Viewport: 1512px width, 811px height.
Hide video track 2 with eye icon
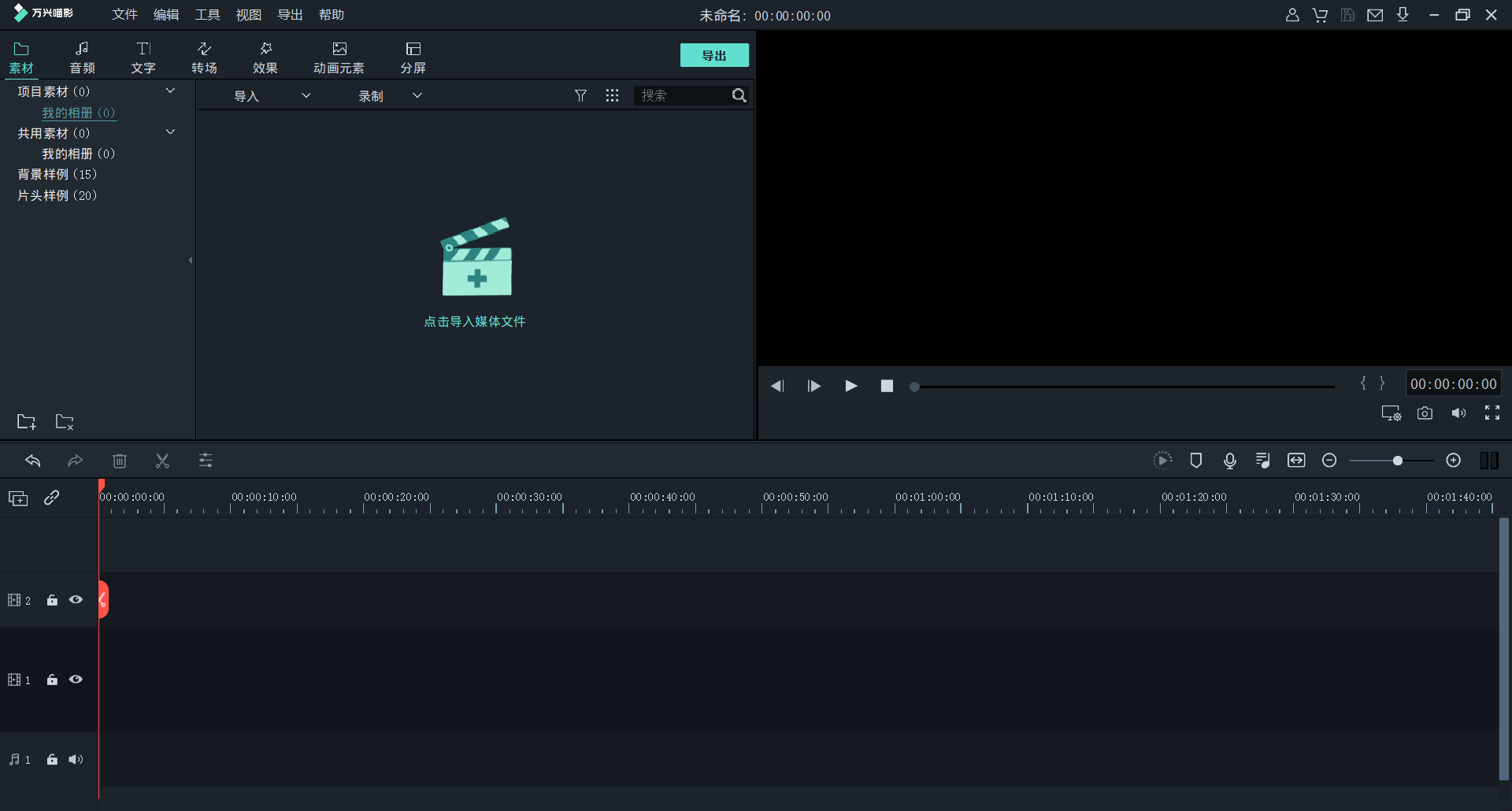point(76,600)
